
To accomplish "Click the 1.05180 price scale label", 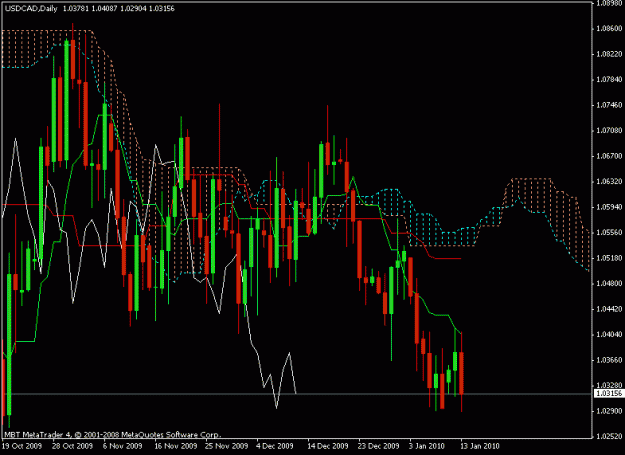I will click(609, 258).
